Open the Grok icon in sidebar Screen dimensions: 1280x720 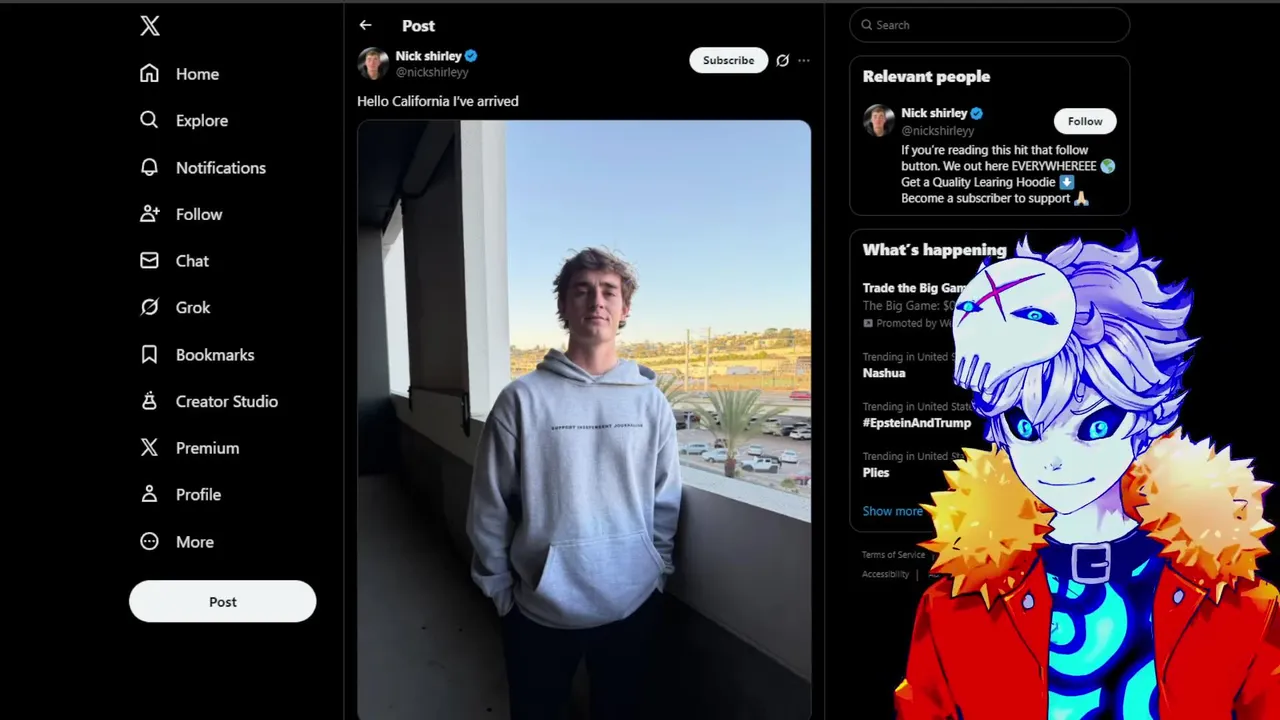pos(149,307)
